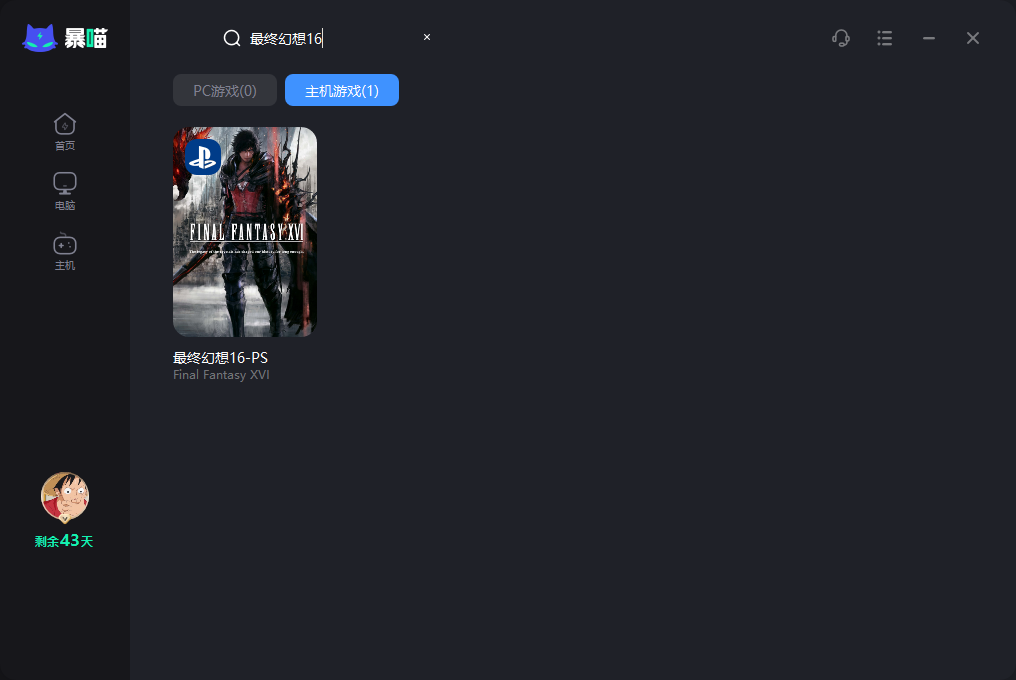Clear the search text with the x

[426, 37]
